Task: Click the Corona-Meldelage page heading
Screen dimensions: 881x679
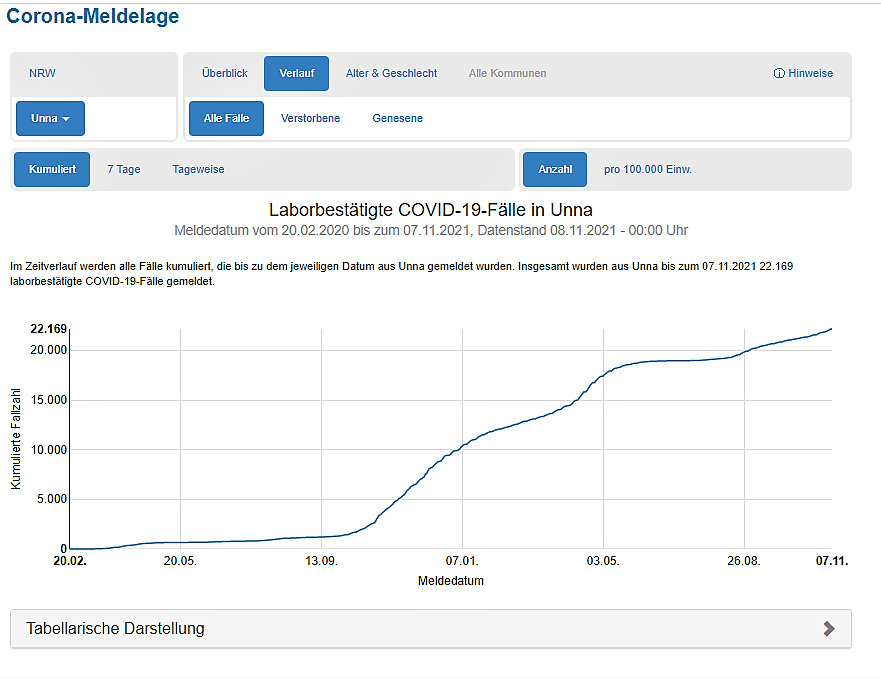Action: pos(93,16)
